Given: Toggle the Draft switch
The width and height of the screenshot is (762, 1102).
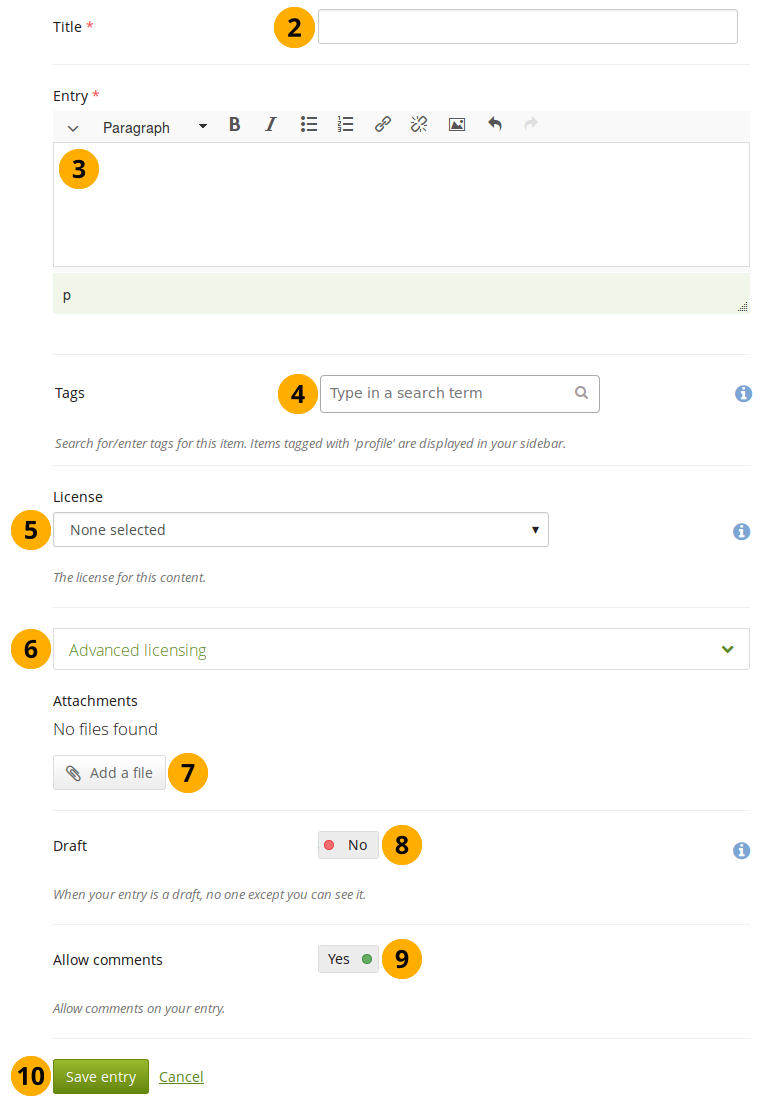Looking at the screenshot, I should pos(348,845).
